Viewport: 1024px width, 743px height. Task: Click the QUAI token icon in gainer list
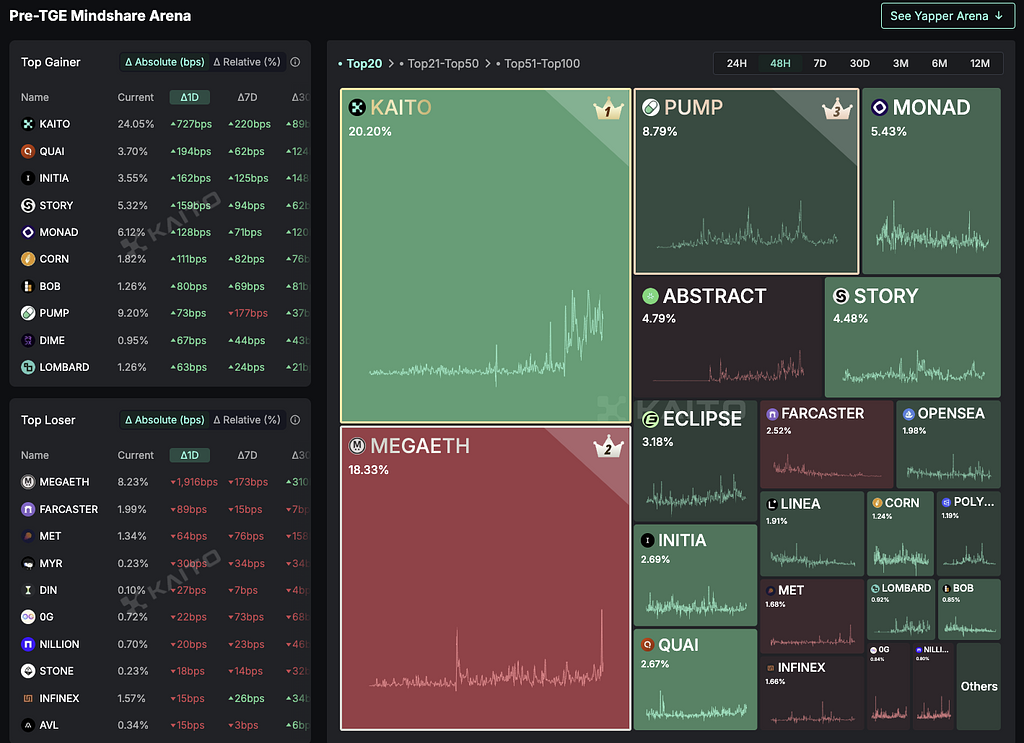pyautogui.click(x=27, y=151)
